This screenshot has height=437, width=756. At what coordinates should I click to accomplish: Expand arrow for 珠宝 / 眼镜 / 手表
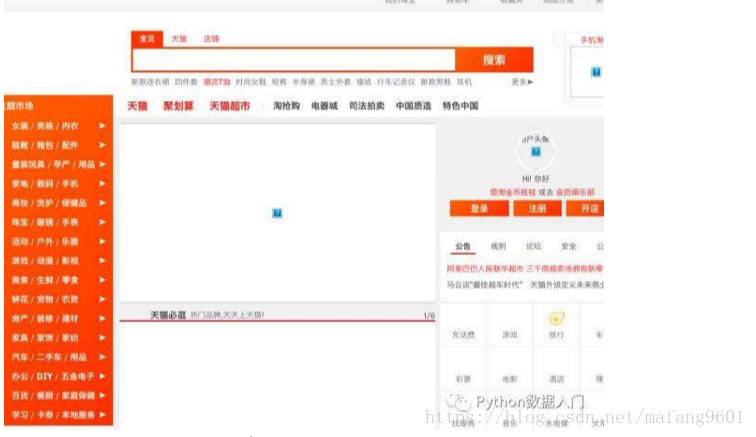click(x=102, y=222)
